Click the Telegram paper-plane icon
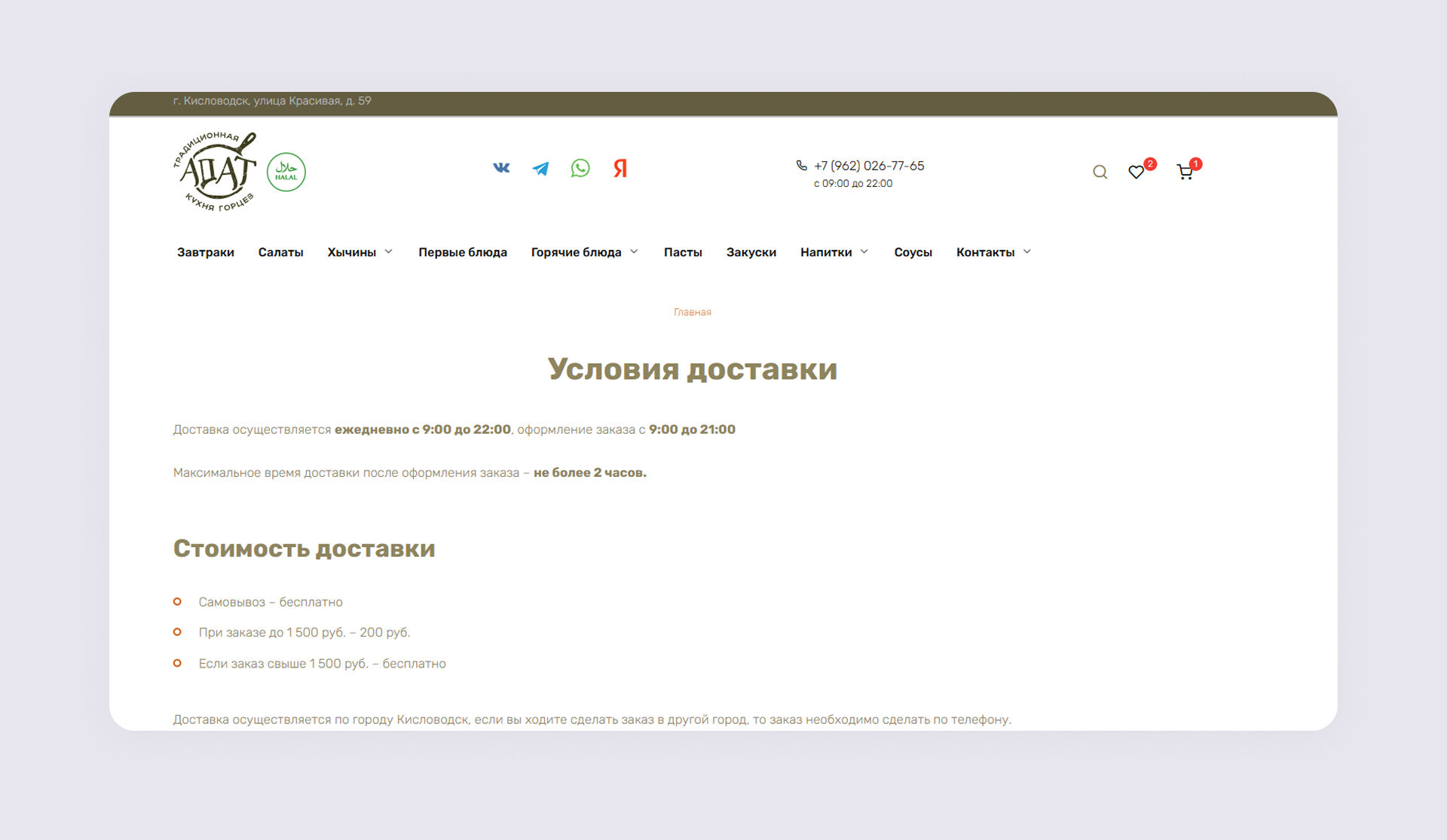Screen dimensions: 1447x840 (x=540, y=168)
